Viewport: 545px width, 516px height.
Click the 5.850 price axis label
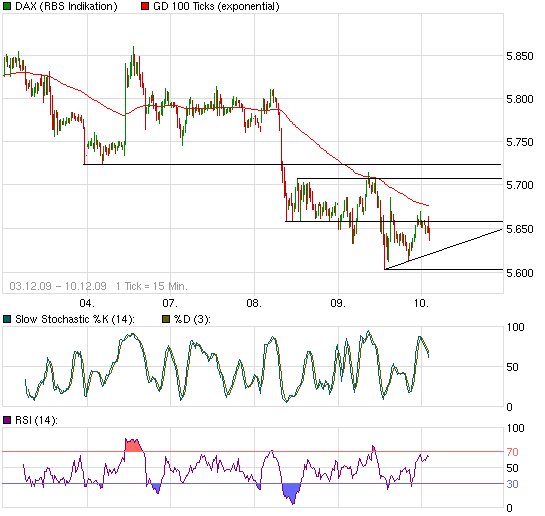520,56
